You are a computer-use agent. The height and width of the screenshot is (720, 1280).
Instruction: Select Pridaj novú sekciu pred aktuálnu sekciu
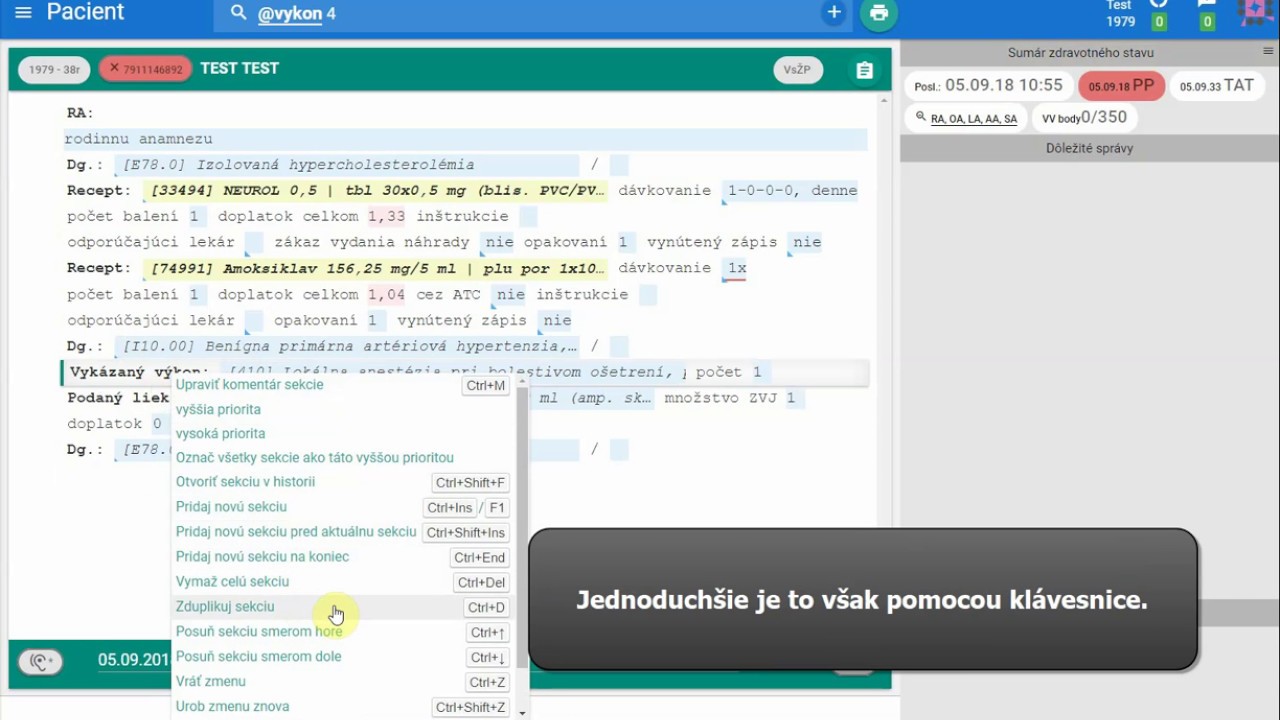pyautogui.click(x=344, y=532)
